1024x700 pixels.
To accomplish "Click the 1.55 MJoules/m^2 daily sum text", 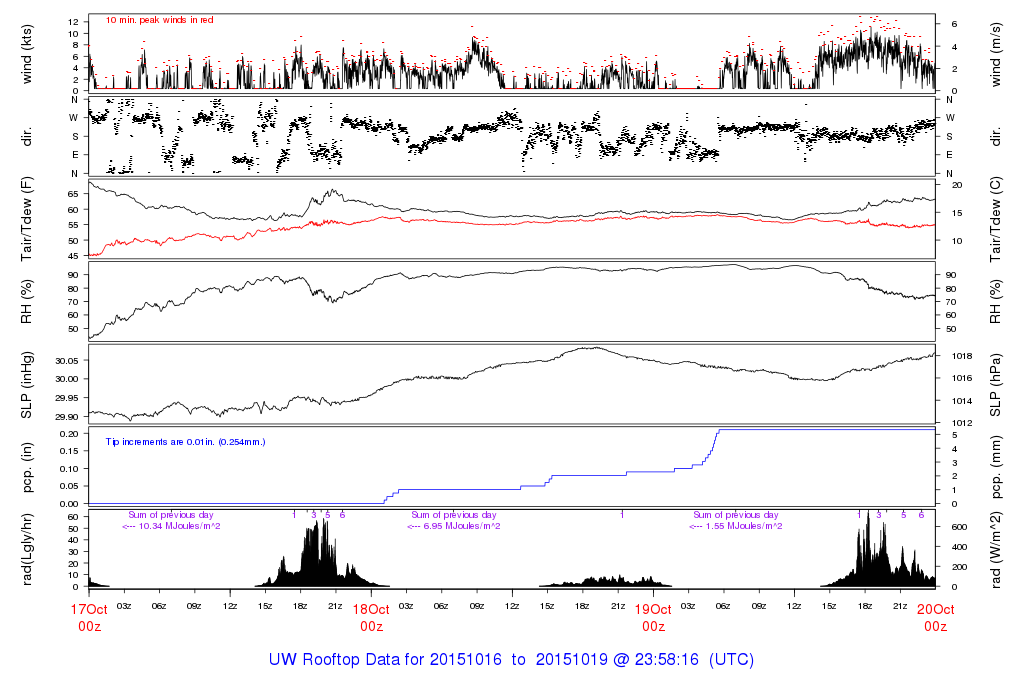I will (736, 526).
